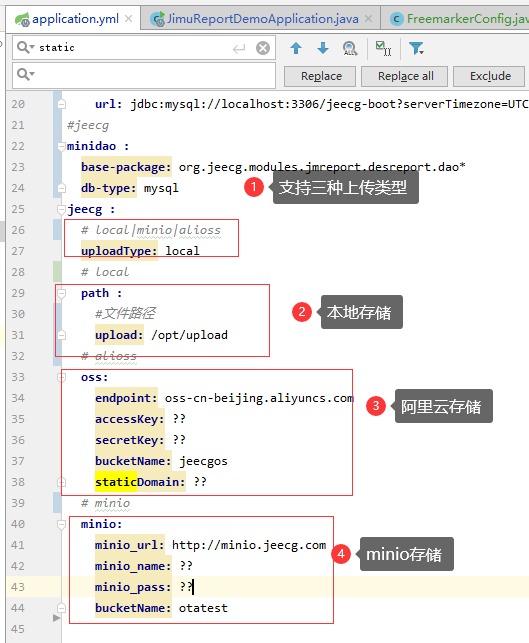Click the '# local|minio|alioss' comment
Image resolution: width=529 pixels, height=643 pixels.
tap(150, 230)
